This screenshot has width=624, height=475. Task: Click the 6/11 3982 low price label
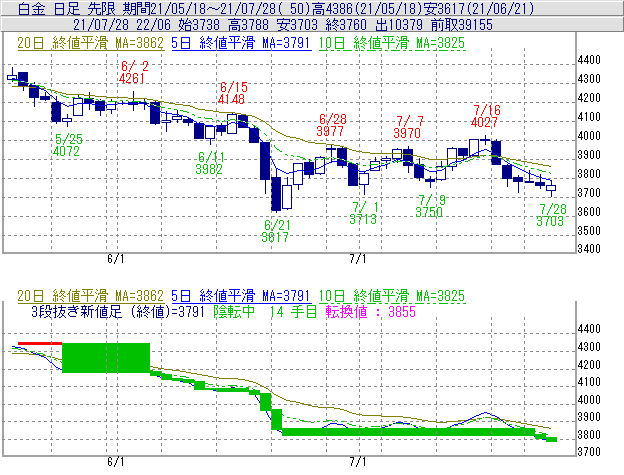coord(211,163)
